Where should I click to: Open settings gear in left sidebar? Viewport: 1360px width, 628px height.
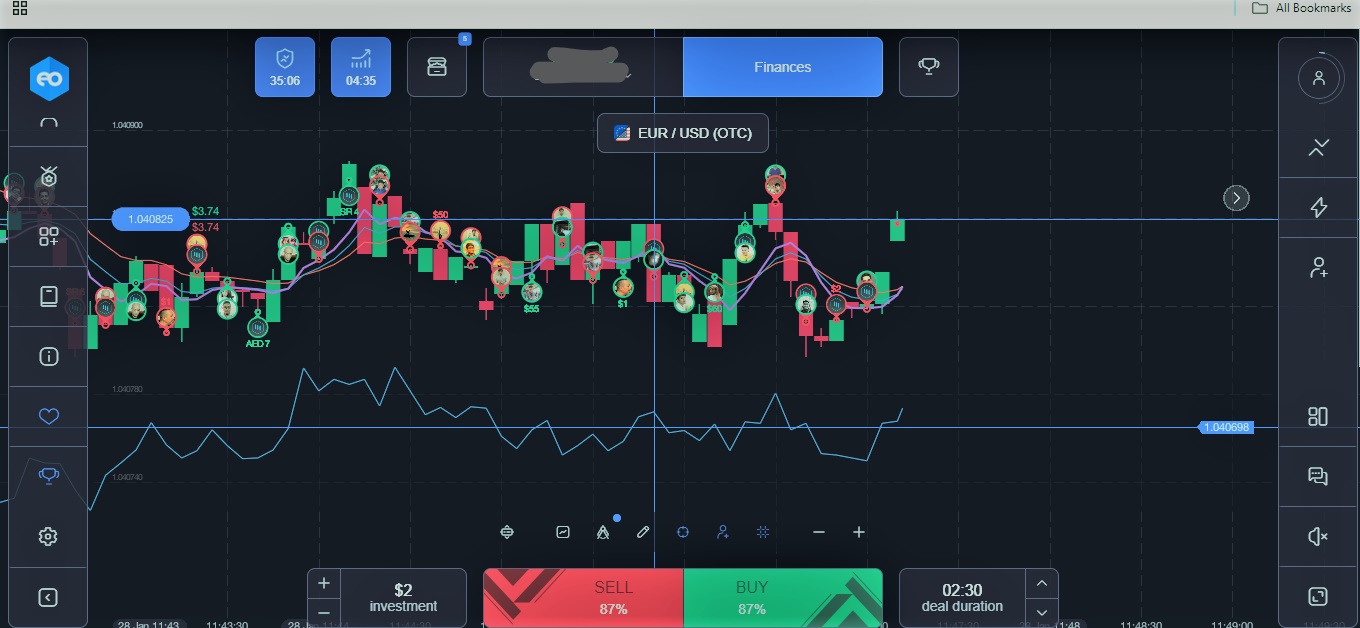[48, 537]
